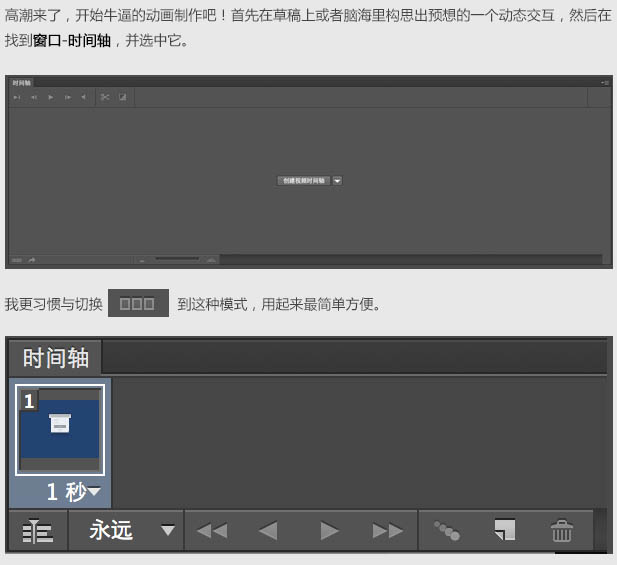The image size is (617, 565).
Task: Play the frame animation
Action: (329, 531)
